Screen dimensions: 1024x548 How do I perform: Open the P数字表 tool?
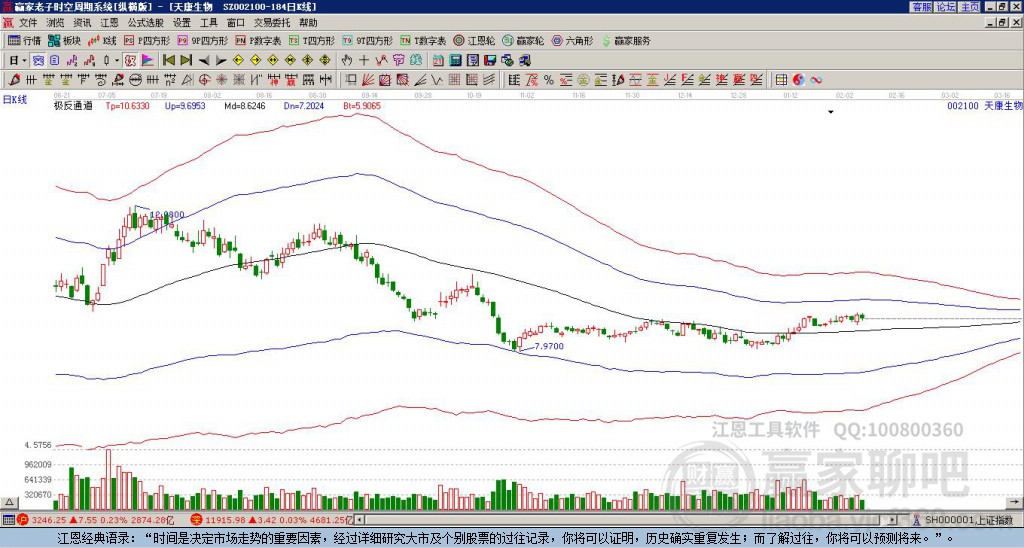[259, 40]
